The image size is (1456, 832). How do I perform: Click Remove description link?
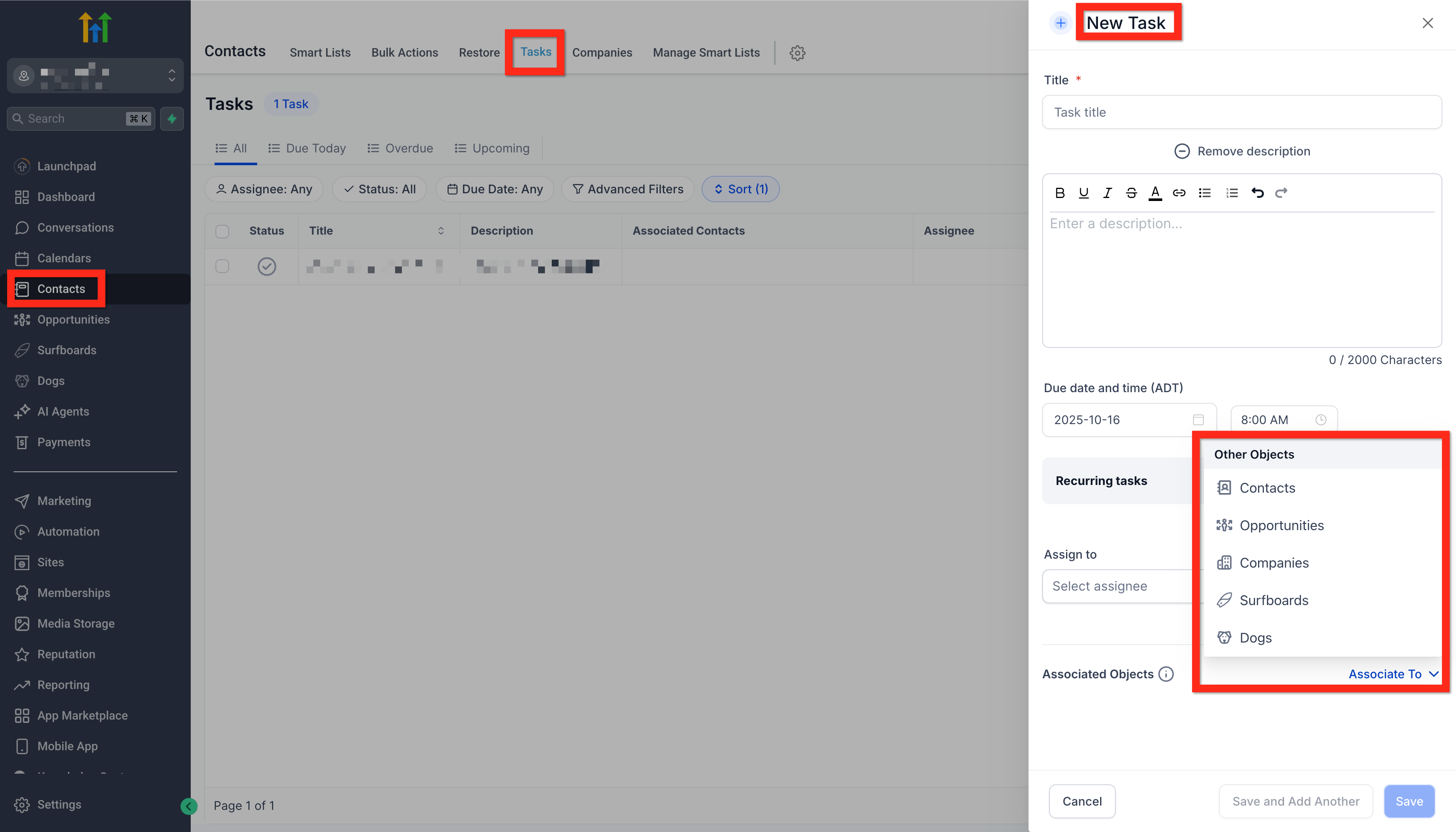(x=1242, y=152)
